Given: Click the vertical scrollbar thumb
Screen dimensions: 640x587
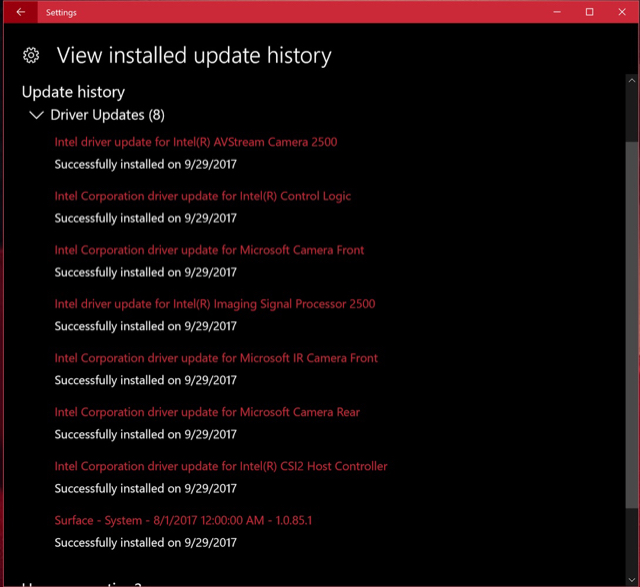Looking at the screenshot, I should [x=632, y=325].
